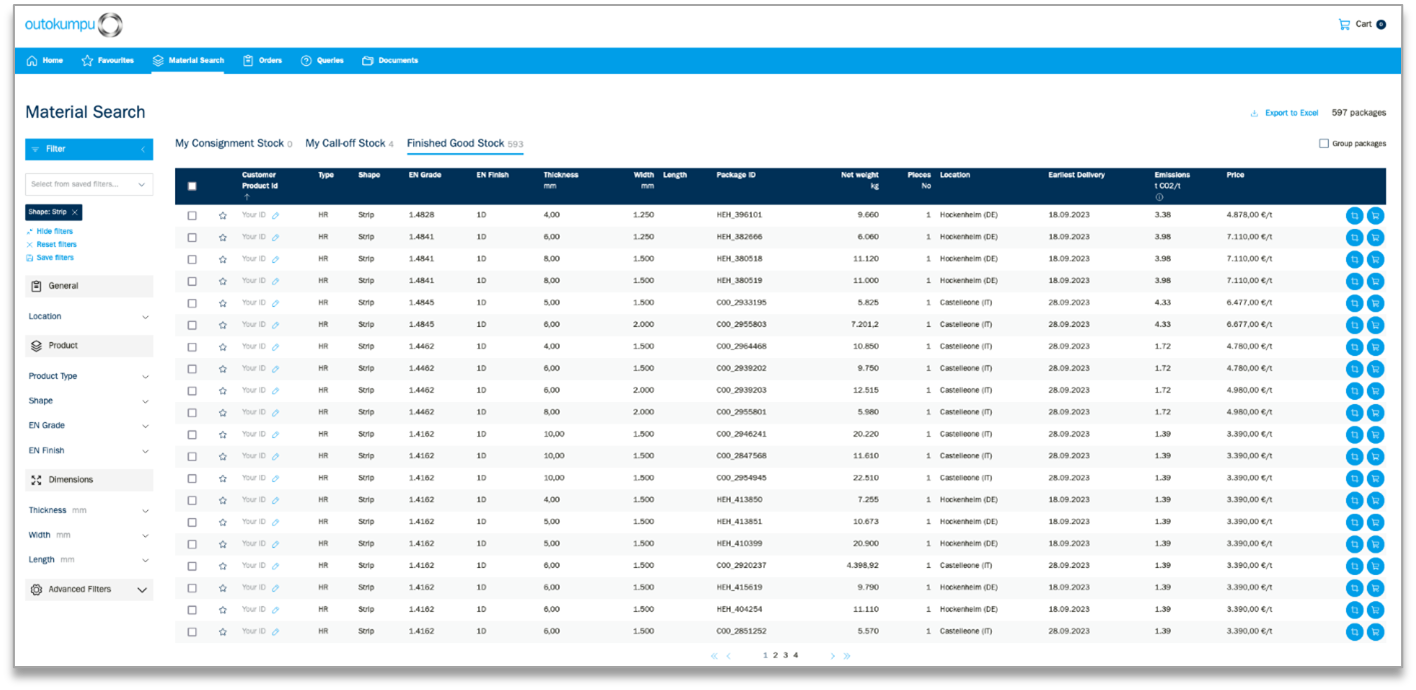Enable Group packages checkbox
1416x690 pixels.
tap(1324, 143)
